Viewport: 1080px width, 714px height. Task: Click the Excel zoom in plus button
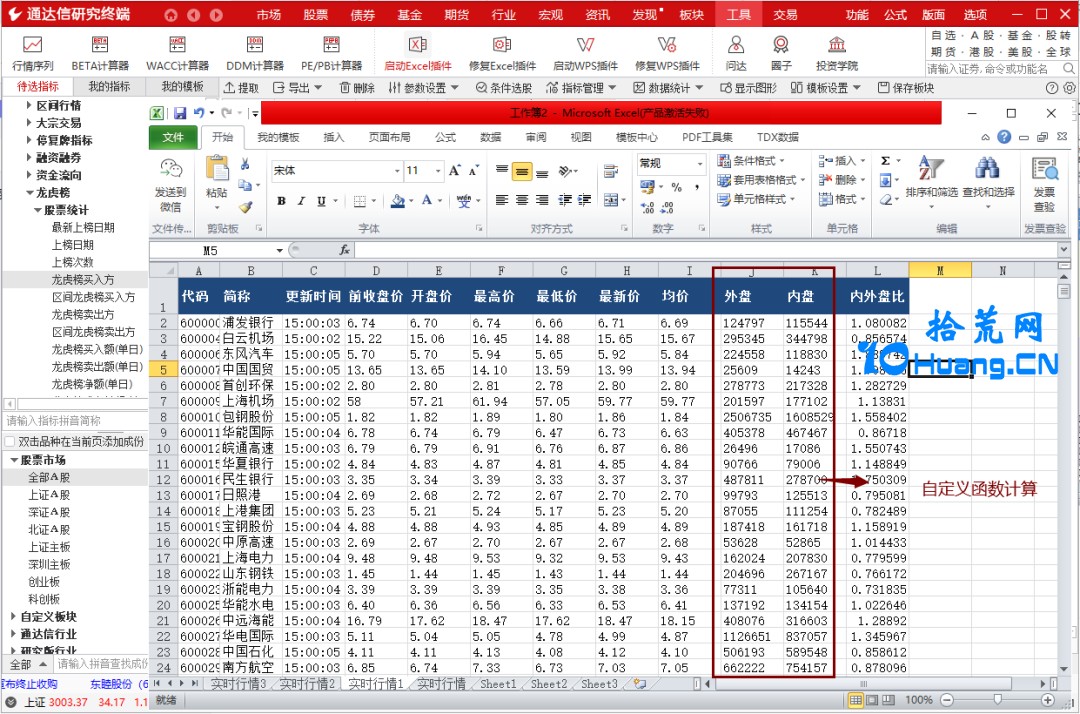[1048, 700]
